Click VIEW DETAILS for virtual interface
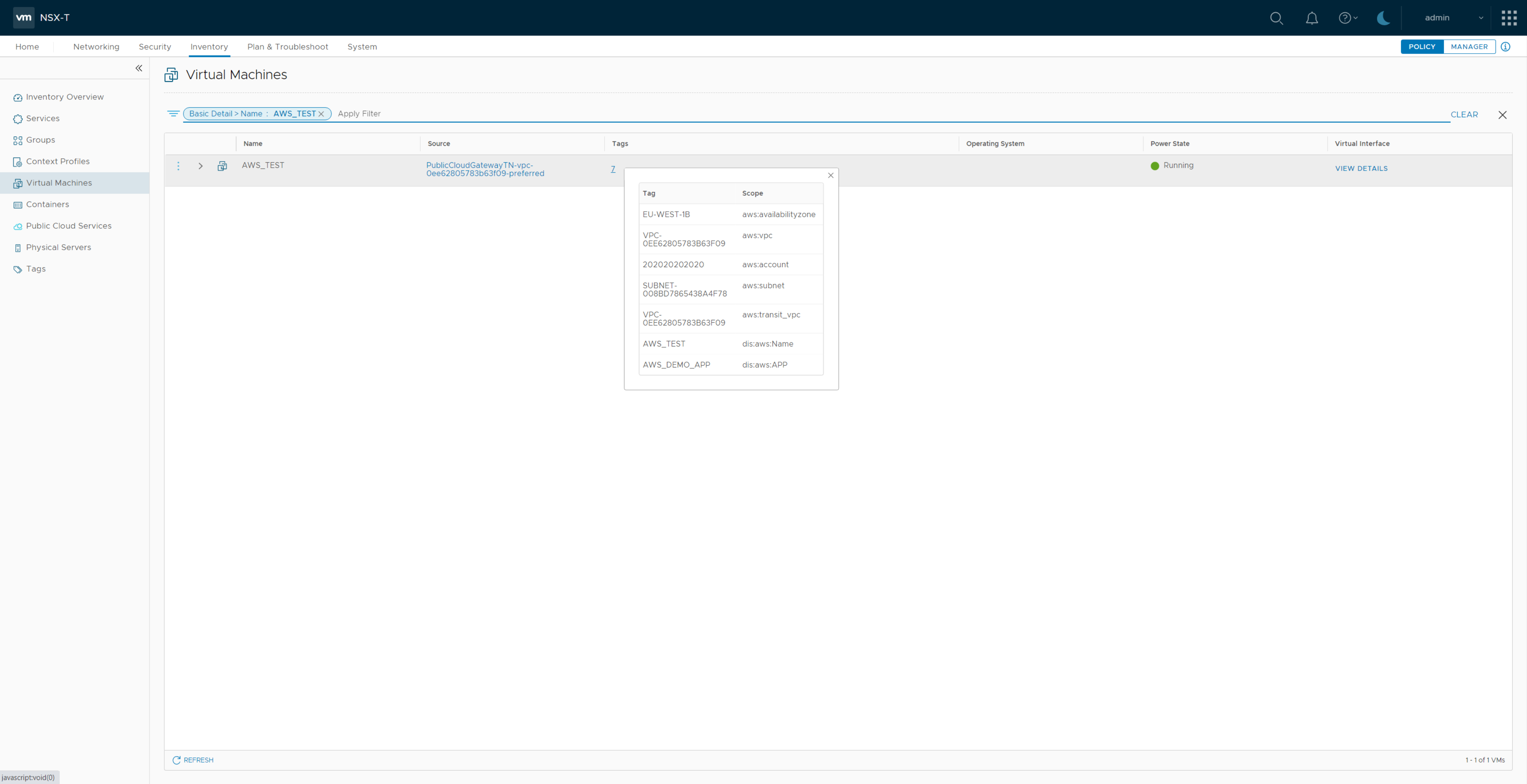The image size is (1527, 784). (1361, 168)
